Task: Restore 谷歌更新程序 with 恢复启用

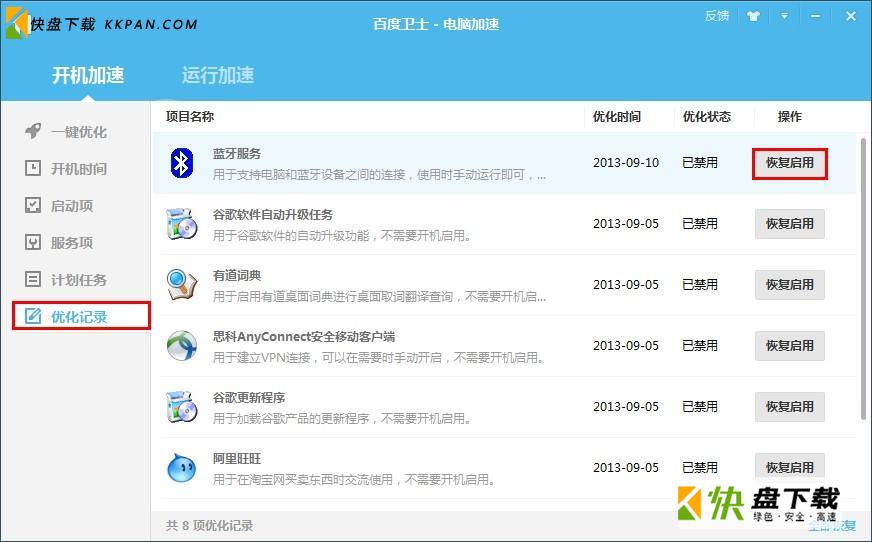Action: [790, 407]
